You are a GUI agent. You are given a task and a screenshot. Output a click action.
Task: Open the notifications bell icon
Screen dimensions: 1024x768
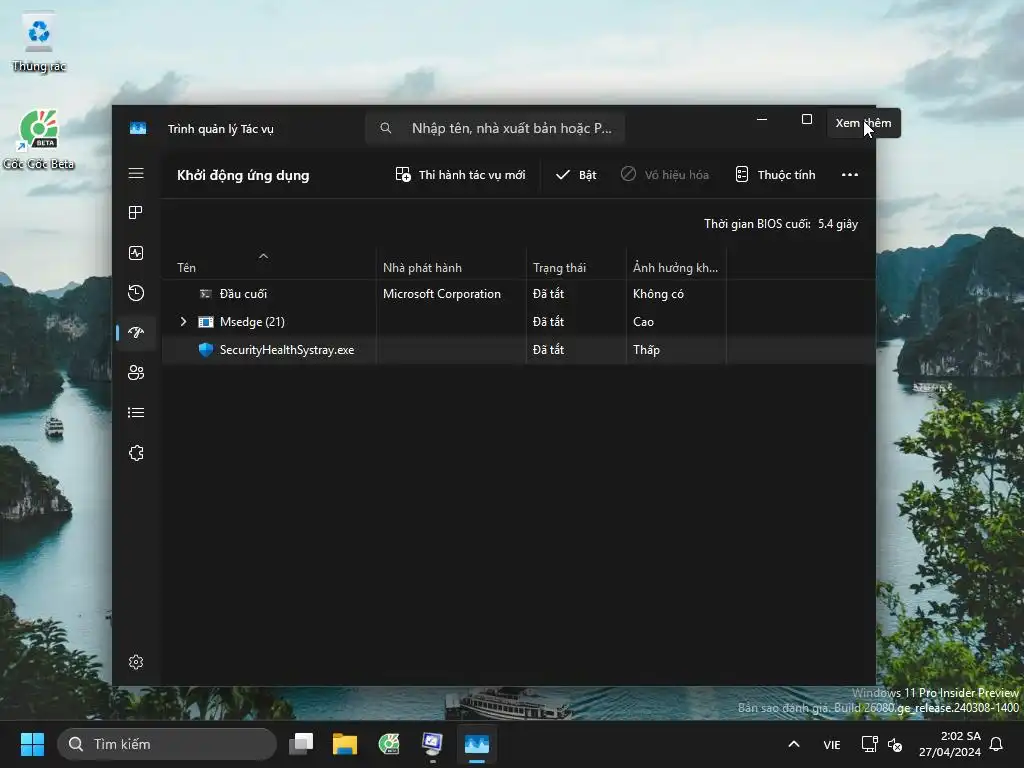click(x=997, y=744)
